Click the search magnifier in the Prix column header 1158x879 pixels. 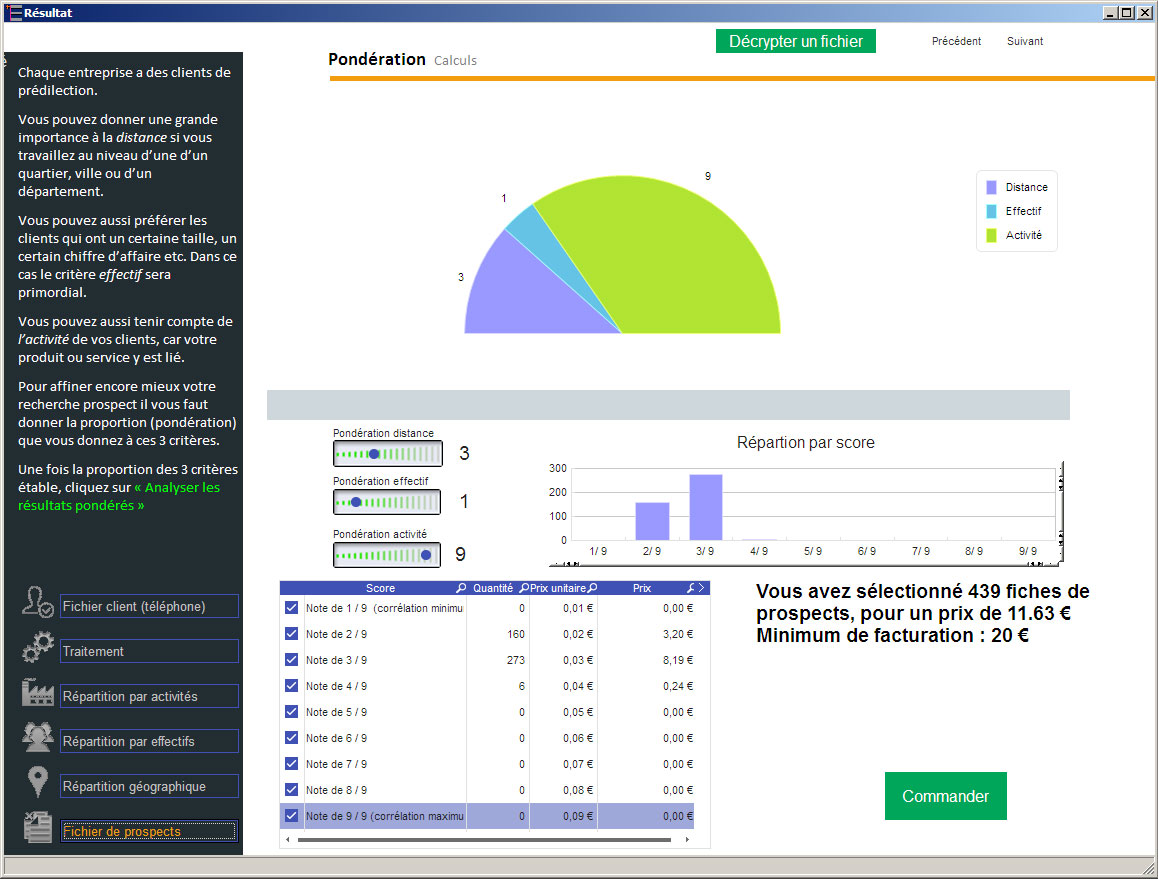coord(691,588)
